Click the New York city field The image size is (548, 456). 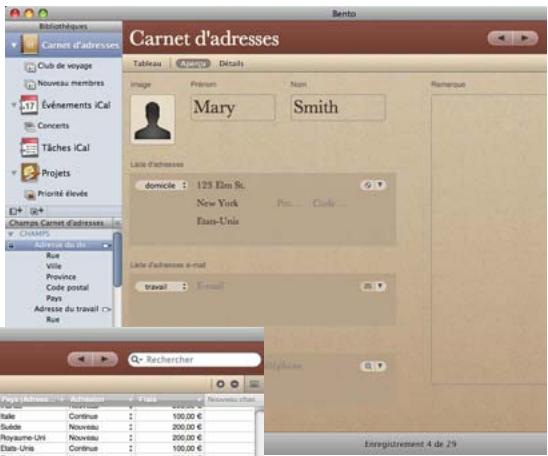(x=217, y=203)
